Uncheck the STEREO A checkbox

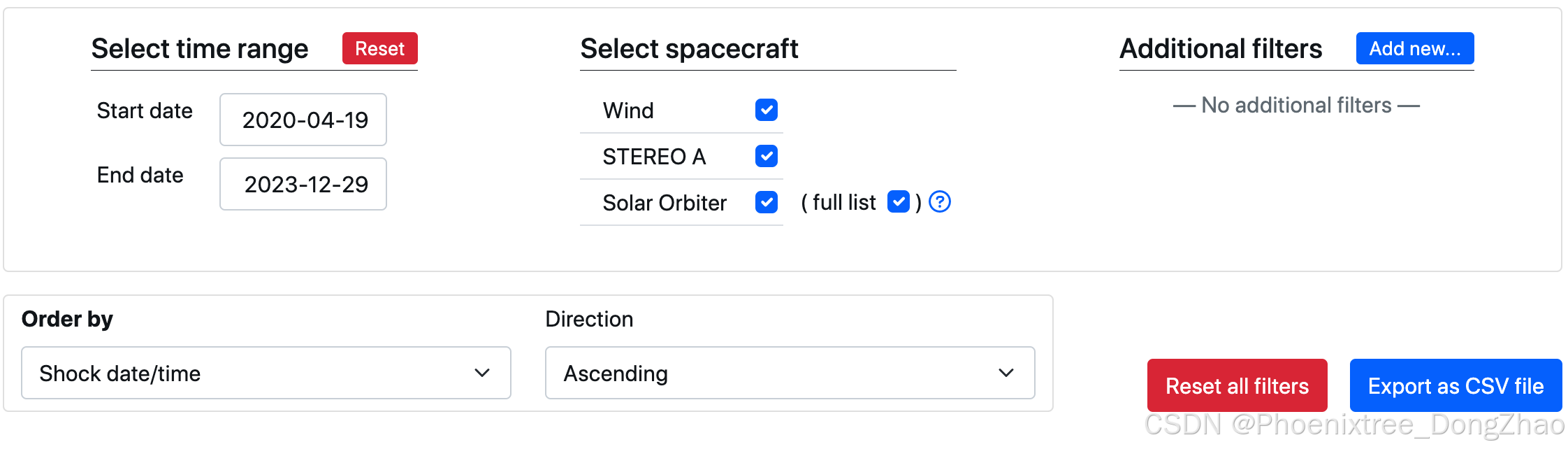pos(767,156)
